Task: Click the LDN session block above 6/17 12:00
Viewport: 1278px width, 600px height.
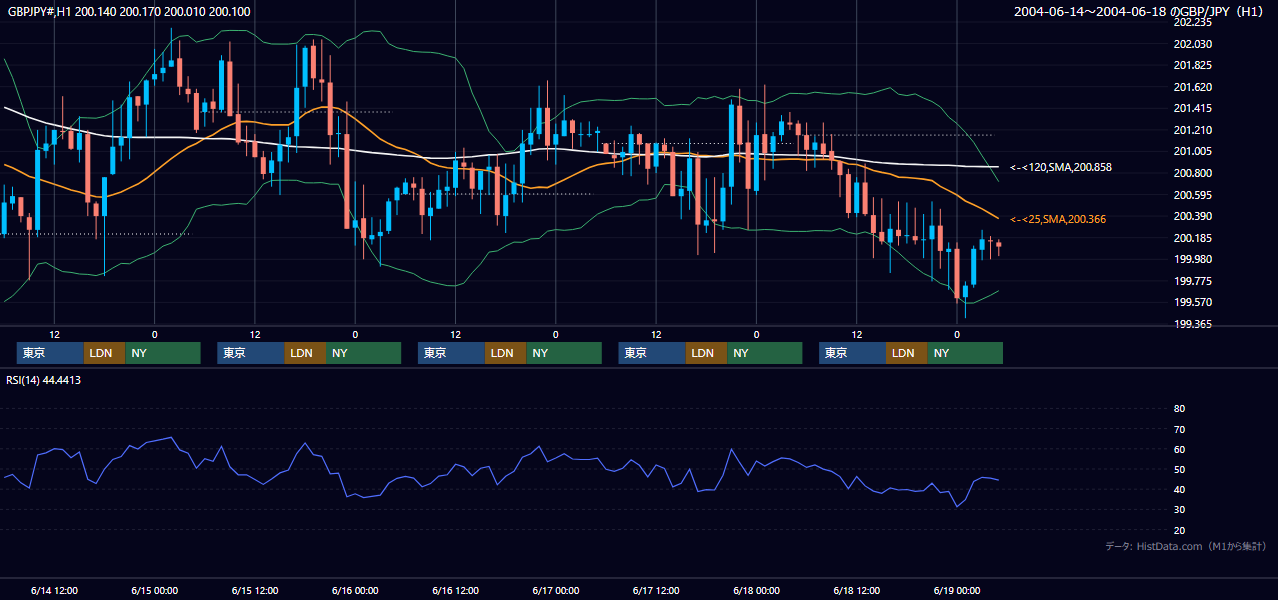Action: [x=705, y=353]
